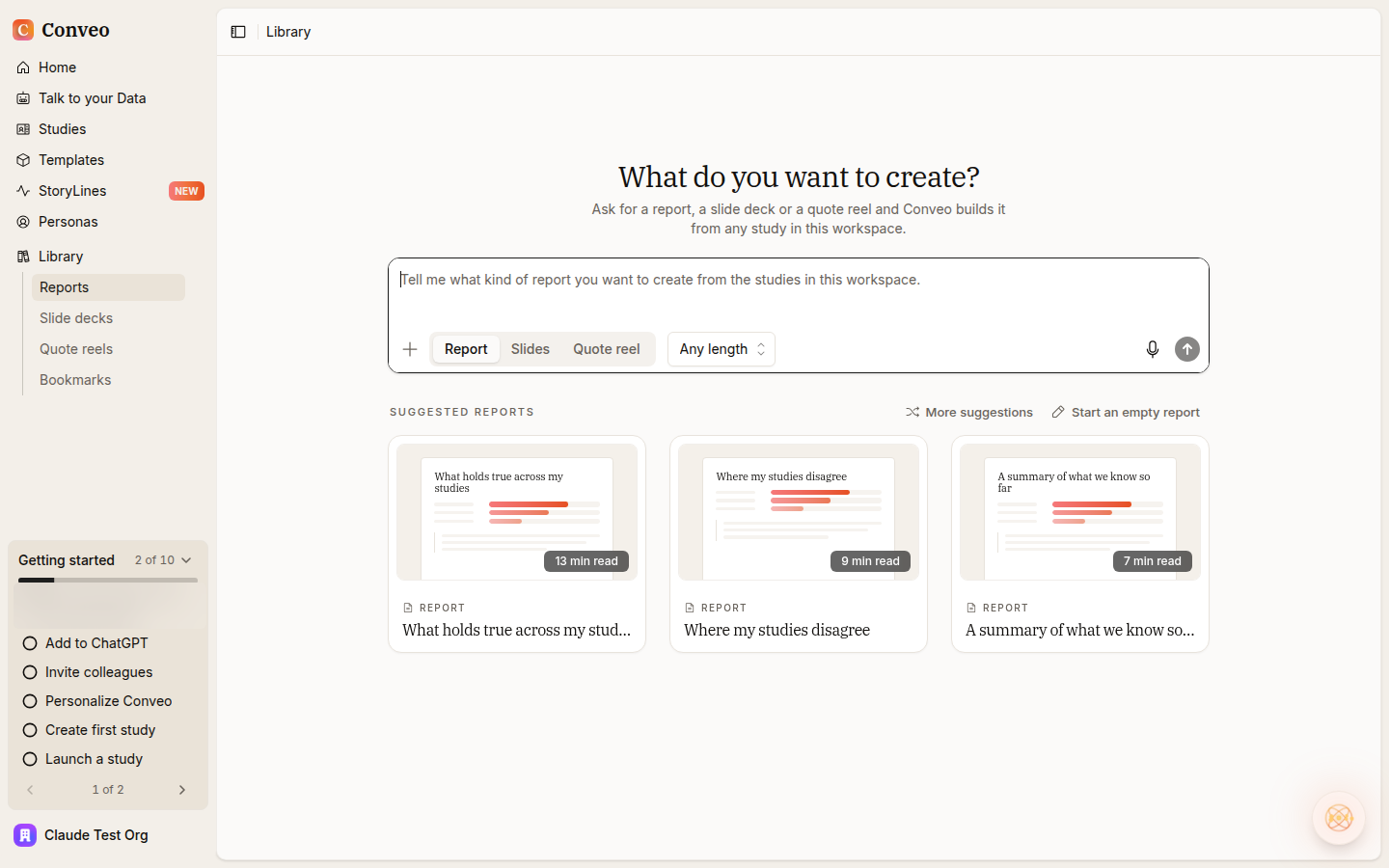Switch to the Slides output tab
The image size is (1389, 868).
click(x=531, y=349)
